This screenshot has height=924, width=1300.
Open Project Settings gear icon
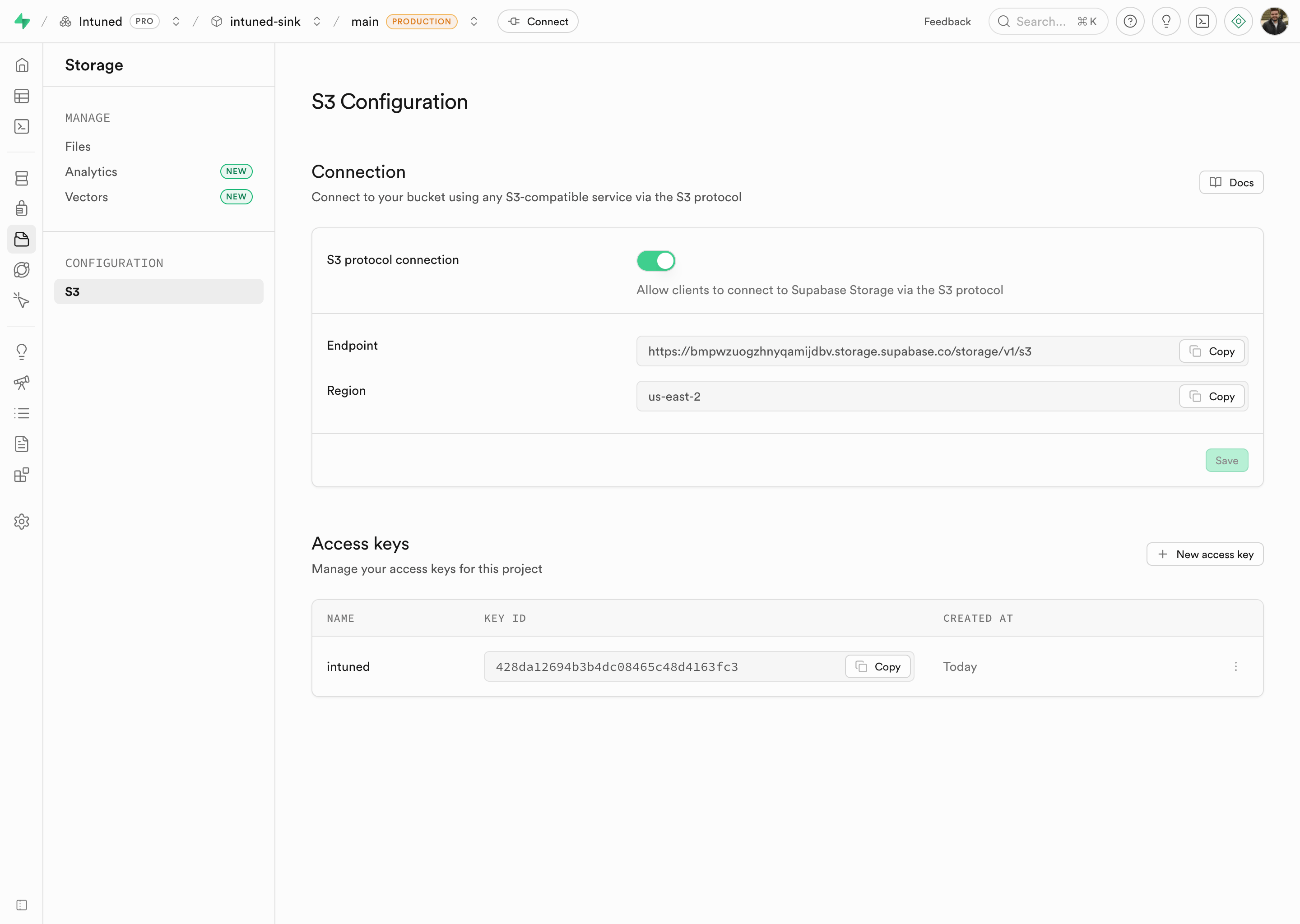pos(22,521)
